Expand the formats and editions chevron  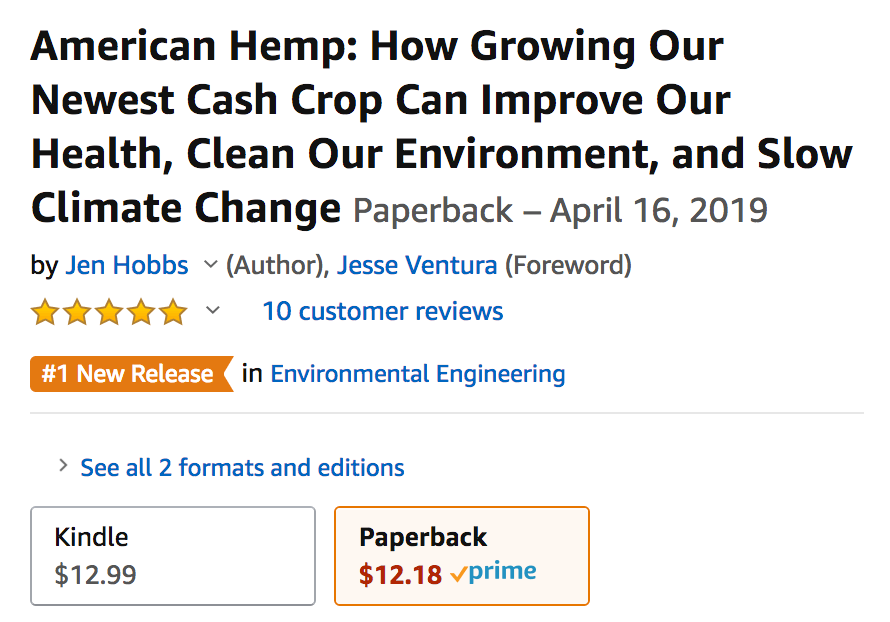coord(63,466)
